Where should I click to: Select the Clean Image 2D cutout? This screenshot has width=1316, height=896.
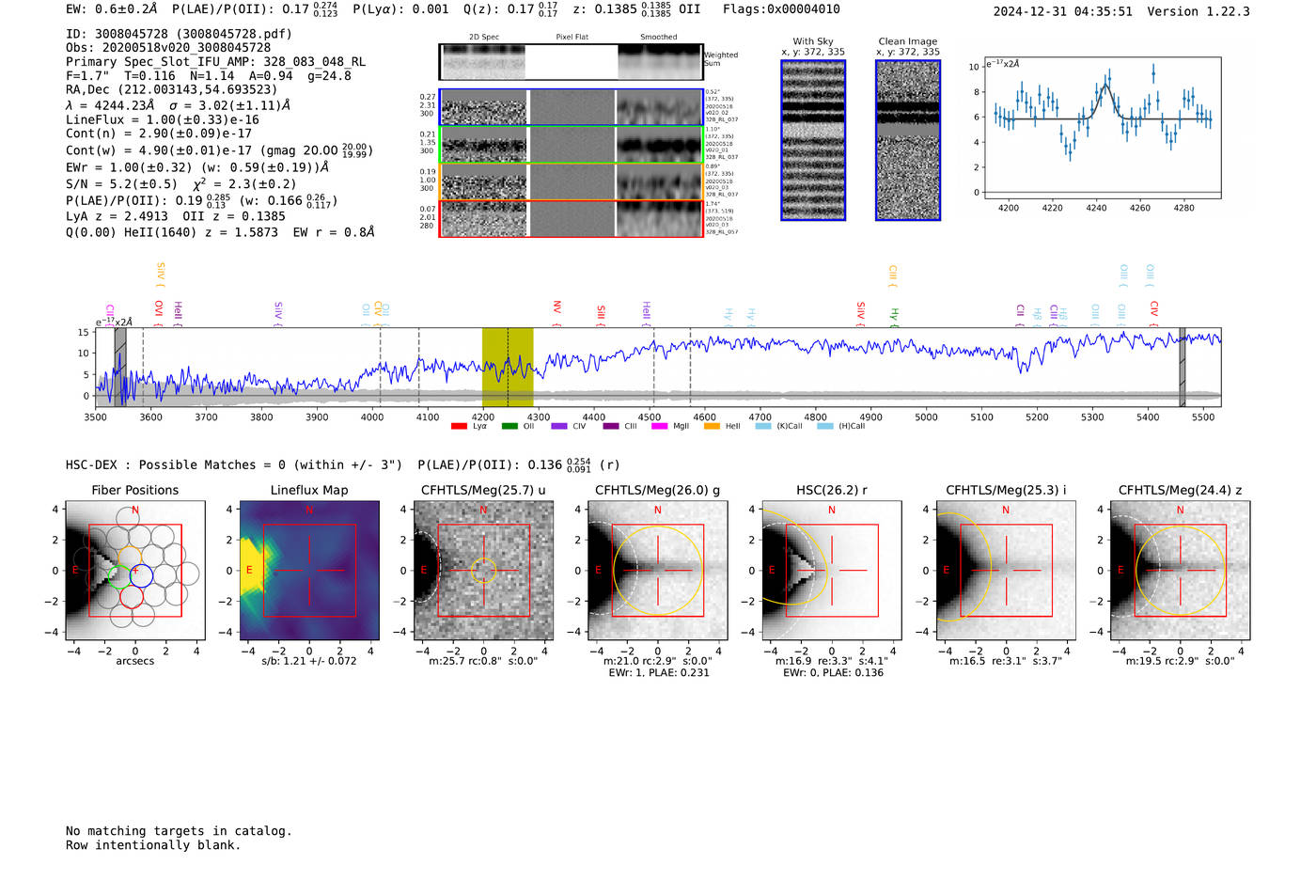[908, 140]
